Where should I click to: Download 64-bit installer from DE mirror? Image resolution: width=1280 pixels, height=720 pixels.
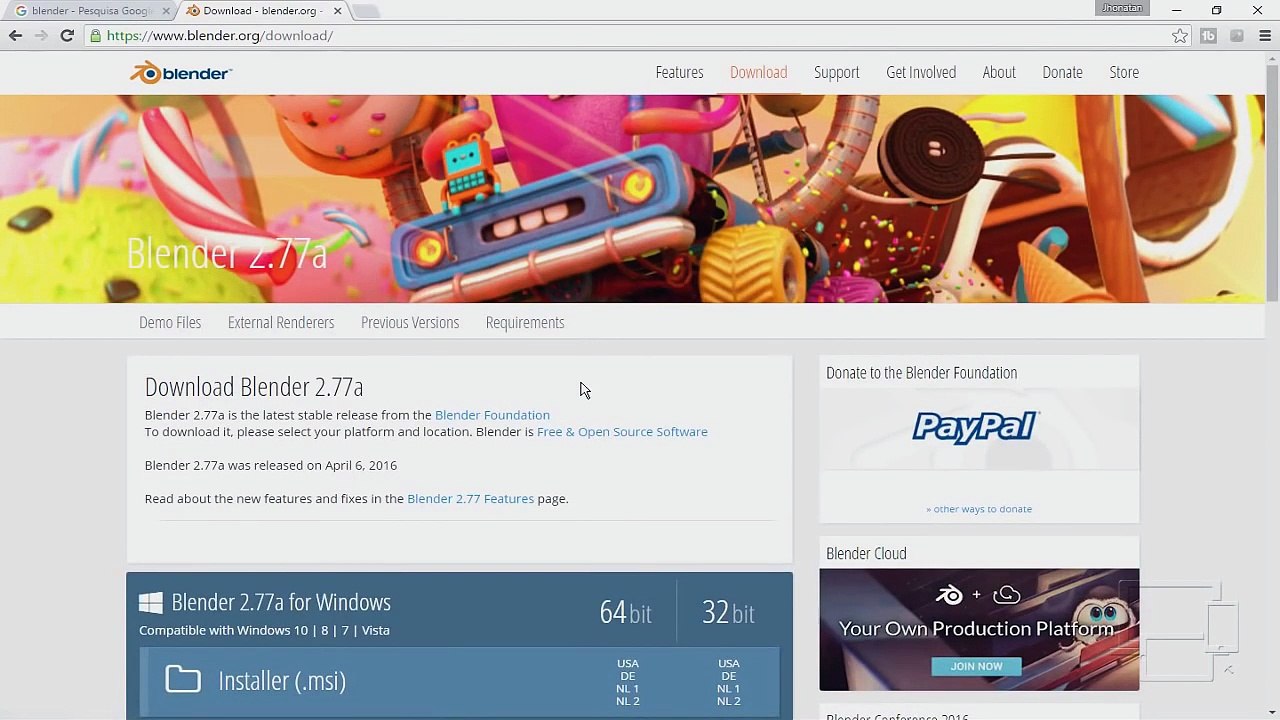click(628, 676)
